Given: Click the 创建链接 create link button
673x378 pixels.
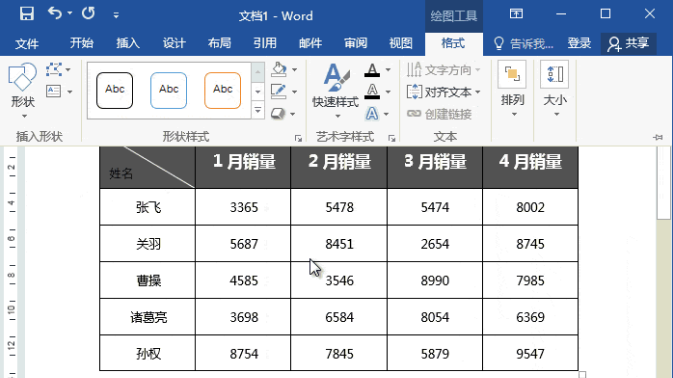Looking at the screenshot, I should tap(440, 114).
